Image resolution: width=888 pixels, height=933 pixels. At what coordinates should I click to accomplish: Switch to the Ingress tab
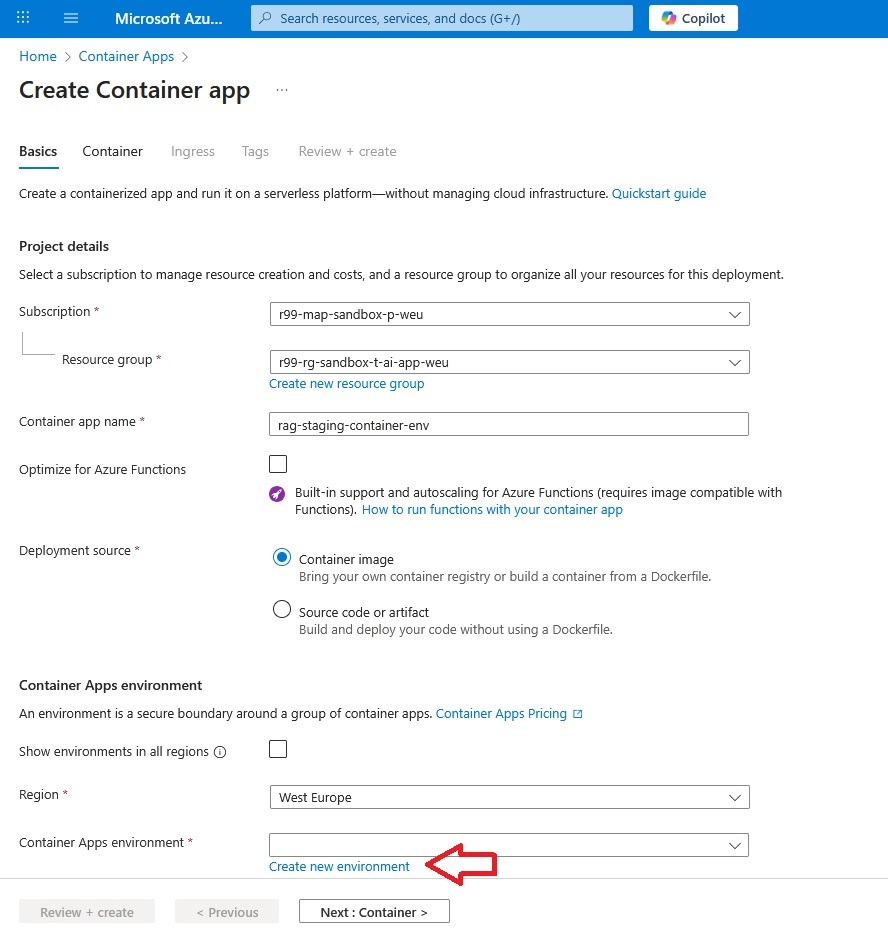(192, 151)
